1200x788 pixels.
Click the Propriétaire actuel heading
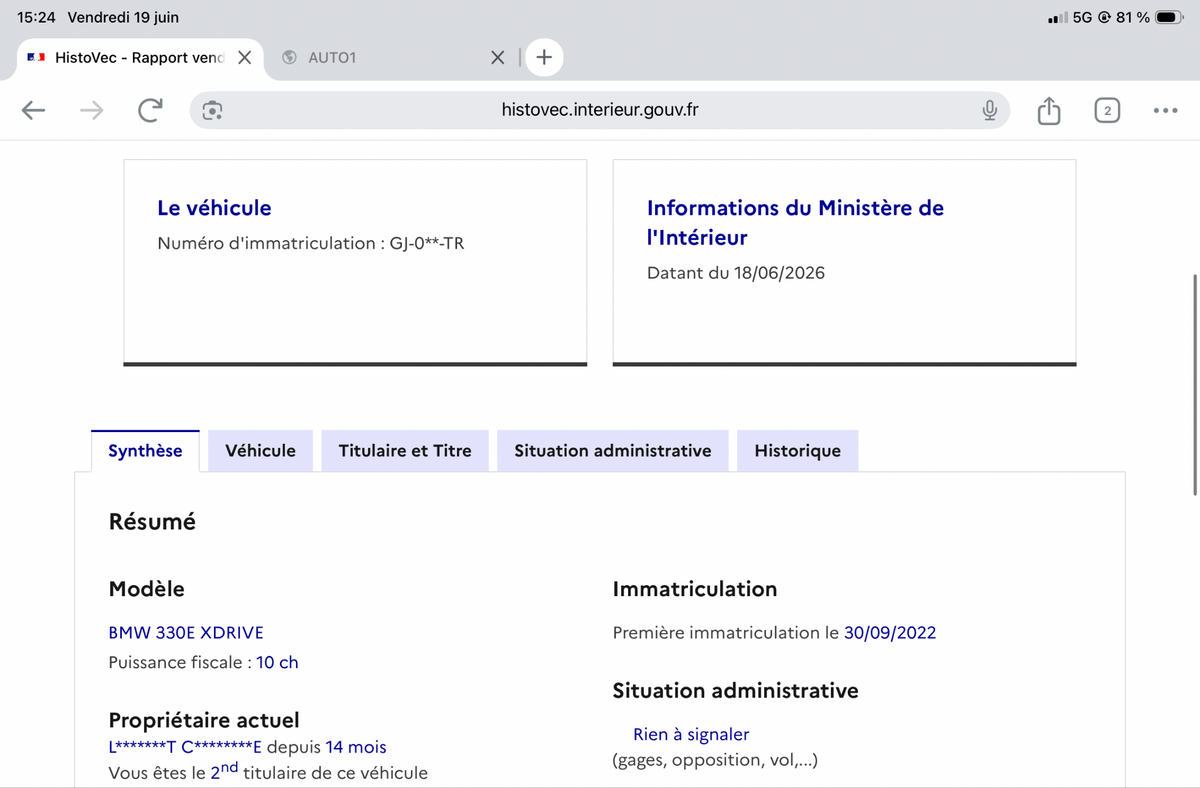coord(204,720)
